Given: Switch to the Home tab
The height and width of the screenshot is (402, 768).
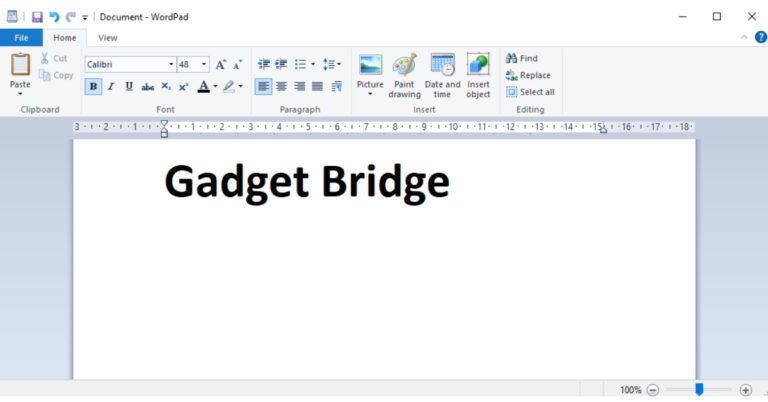Looking at the screenshot, I should (65, 38).
